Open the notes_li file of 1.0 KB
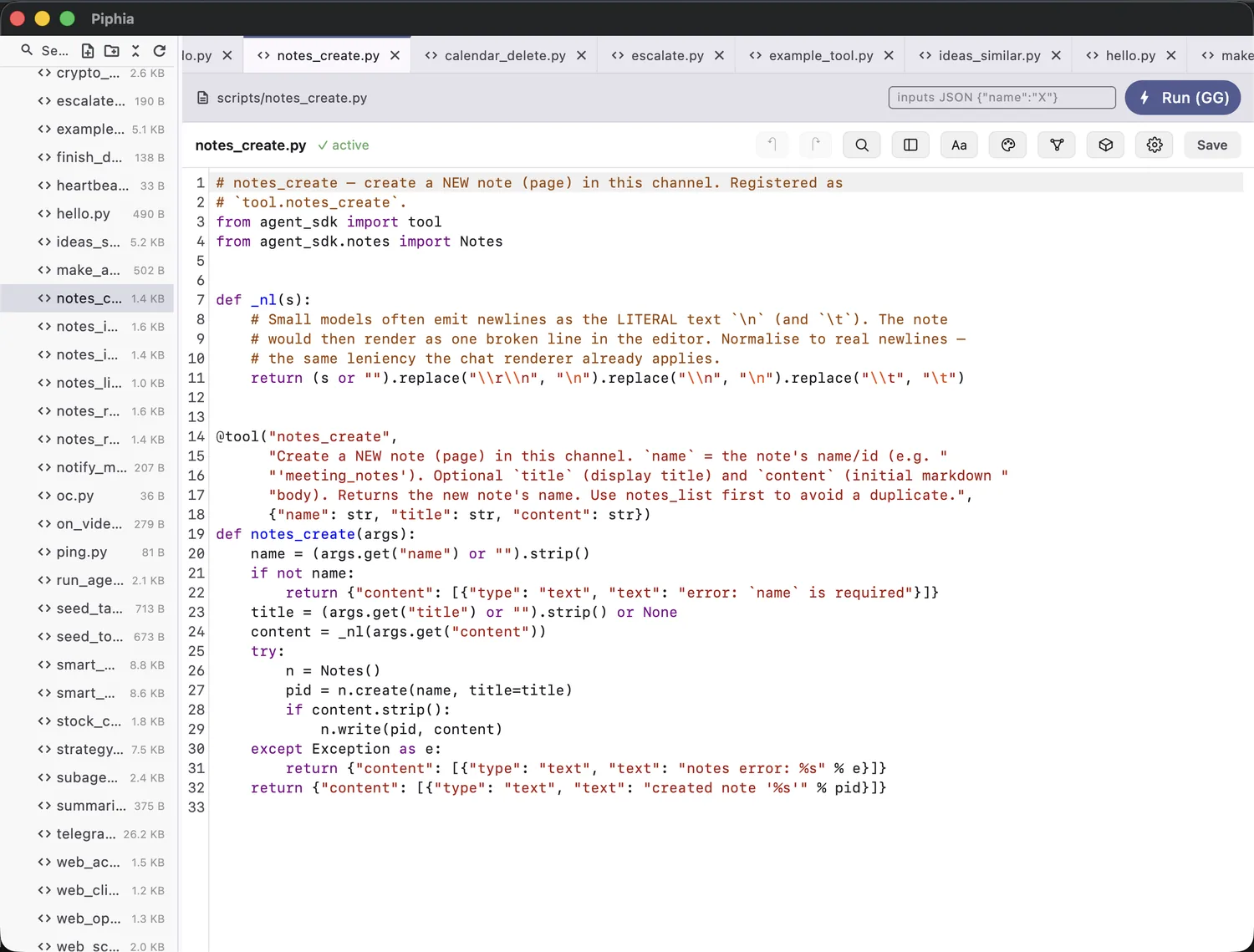The height and width of the screenshot is (952, 1254). click(88, 383)
